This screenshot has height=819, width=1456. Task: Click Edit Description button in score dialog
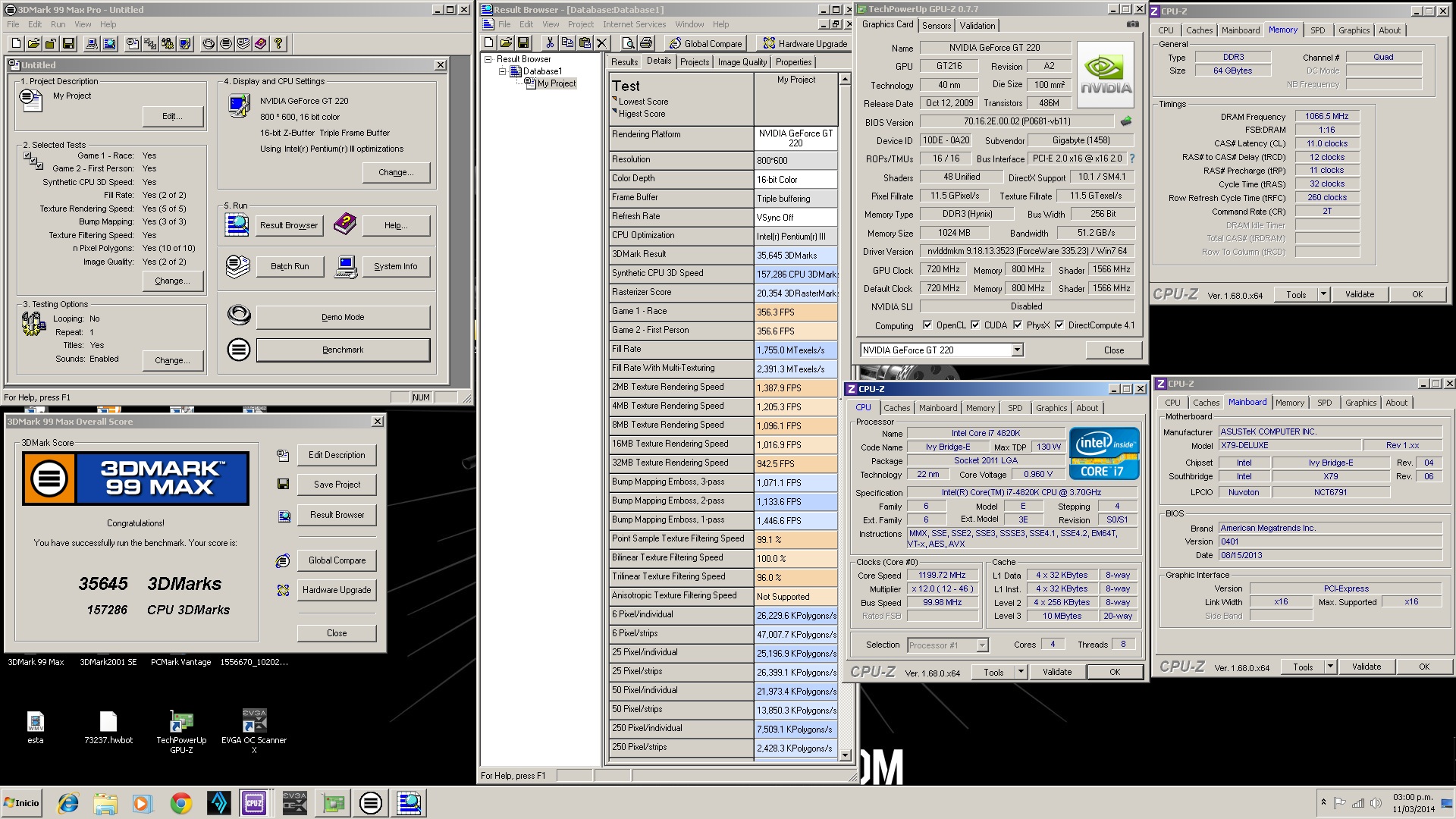click(337, 455)
